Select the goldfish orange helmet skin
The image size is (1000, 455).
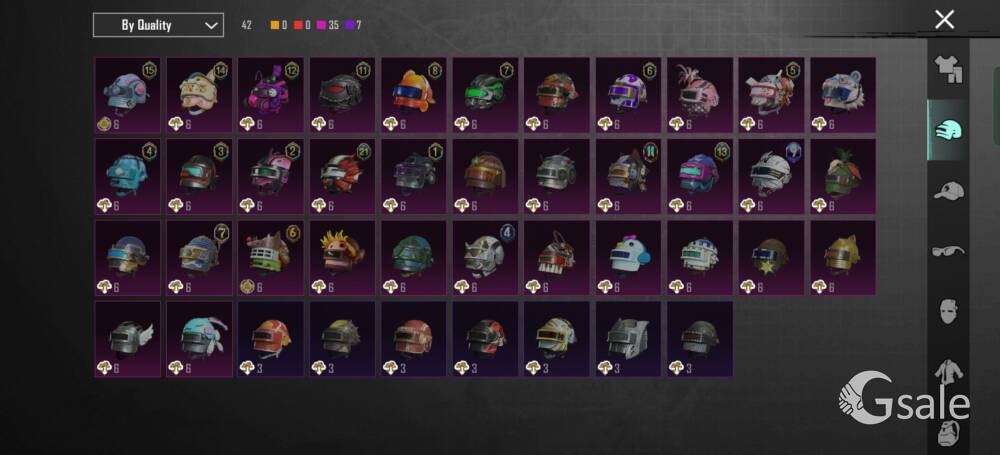[x=415, y=95]
